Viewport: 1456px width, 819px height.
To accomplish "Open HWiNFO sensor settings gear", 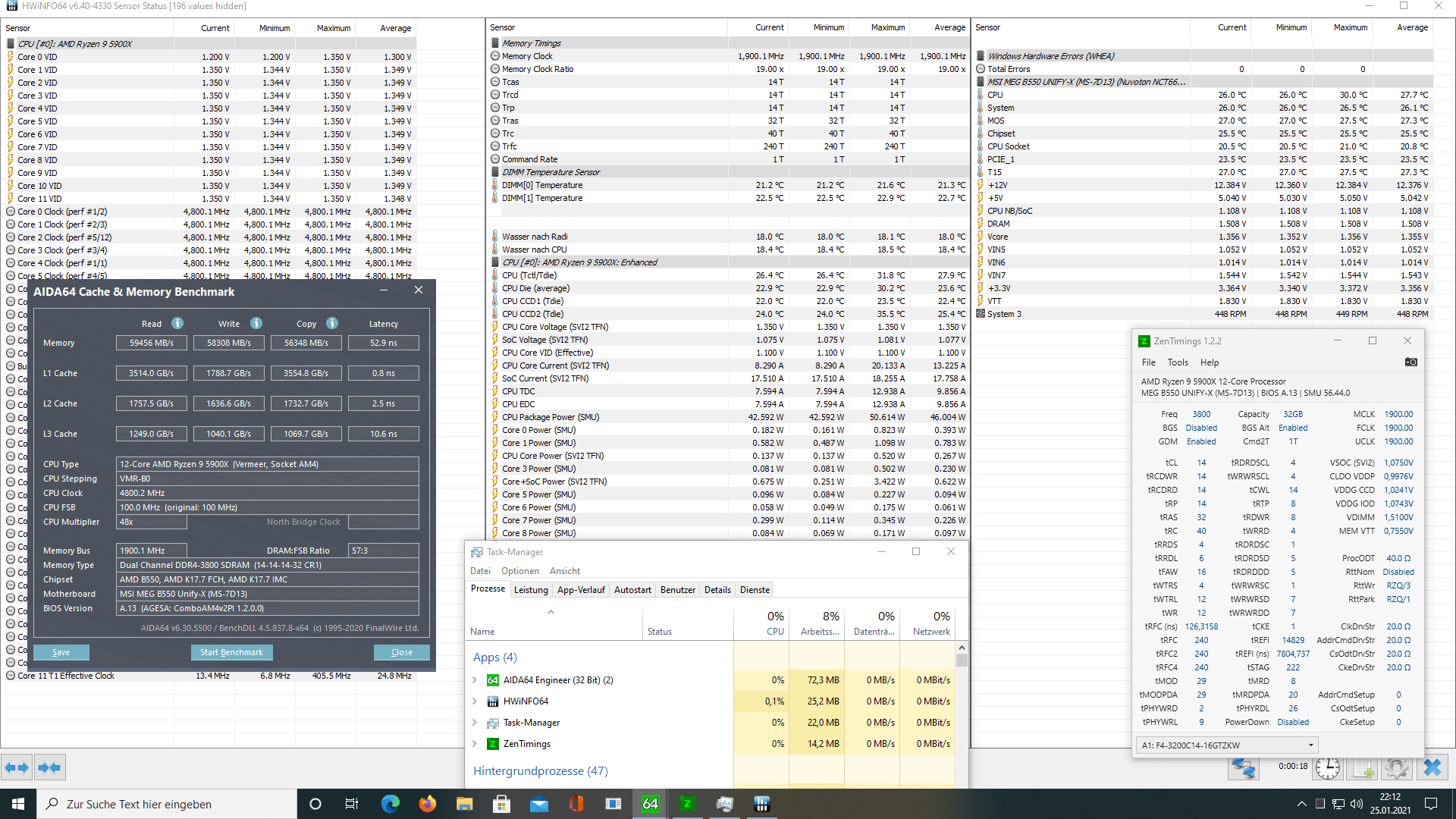I will 1397,767.
